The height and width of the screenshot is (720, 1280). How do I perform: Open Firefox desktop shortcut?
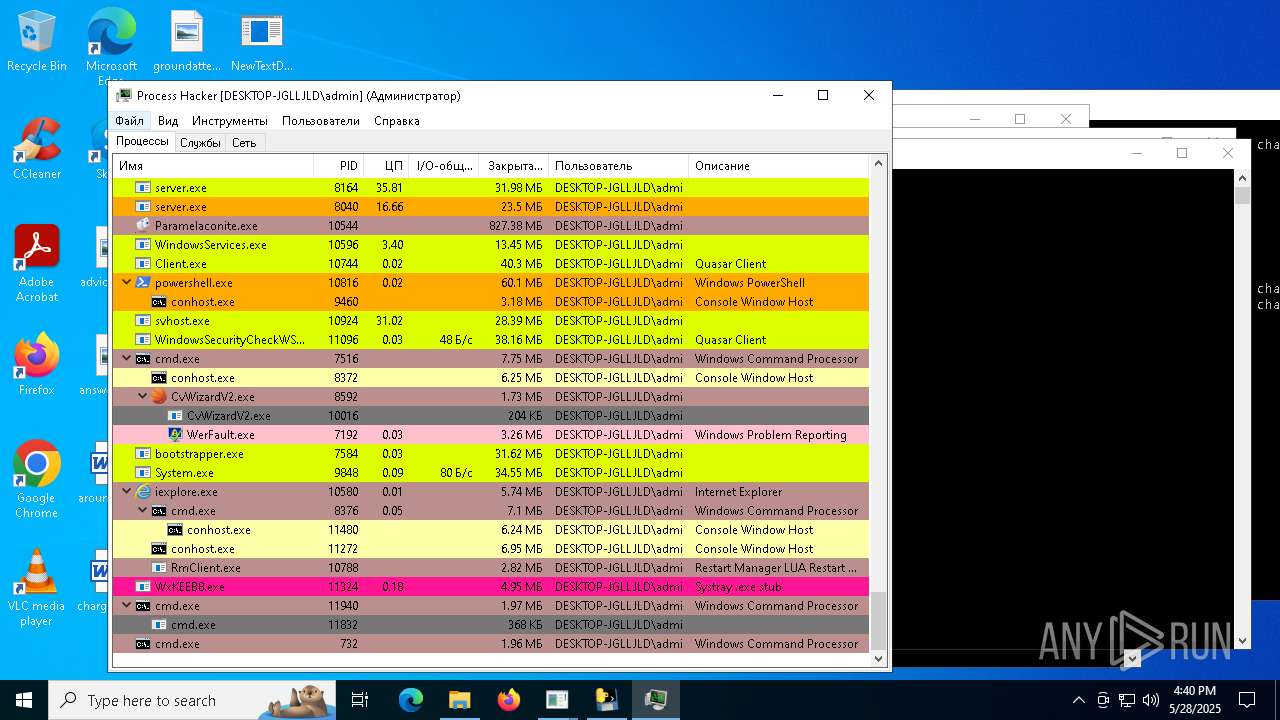(x=37, y=365)
